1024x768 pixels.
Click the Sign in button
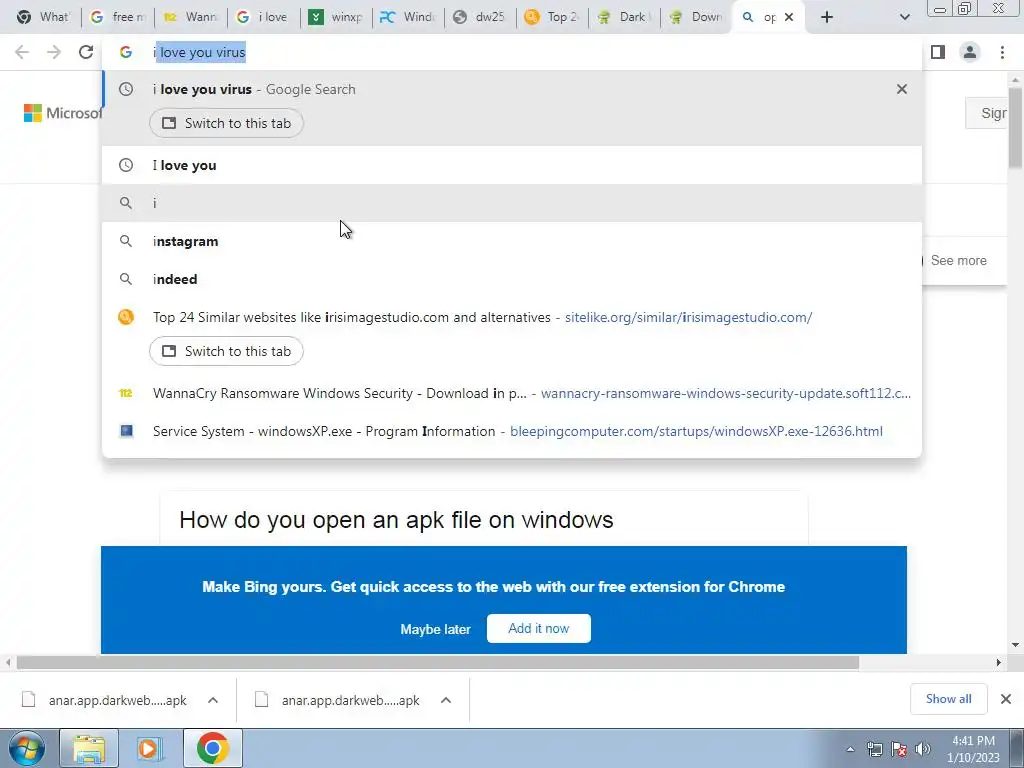988,113
